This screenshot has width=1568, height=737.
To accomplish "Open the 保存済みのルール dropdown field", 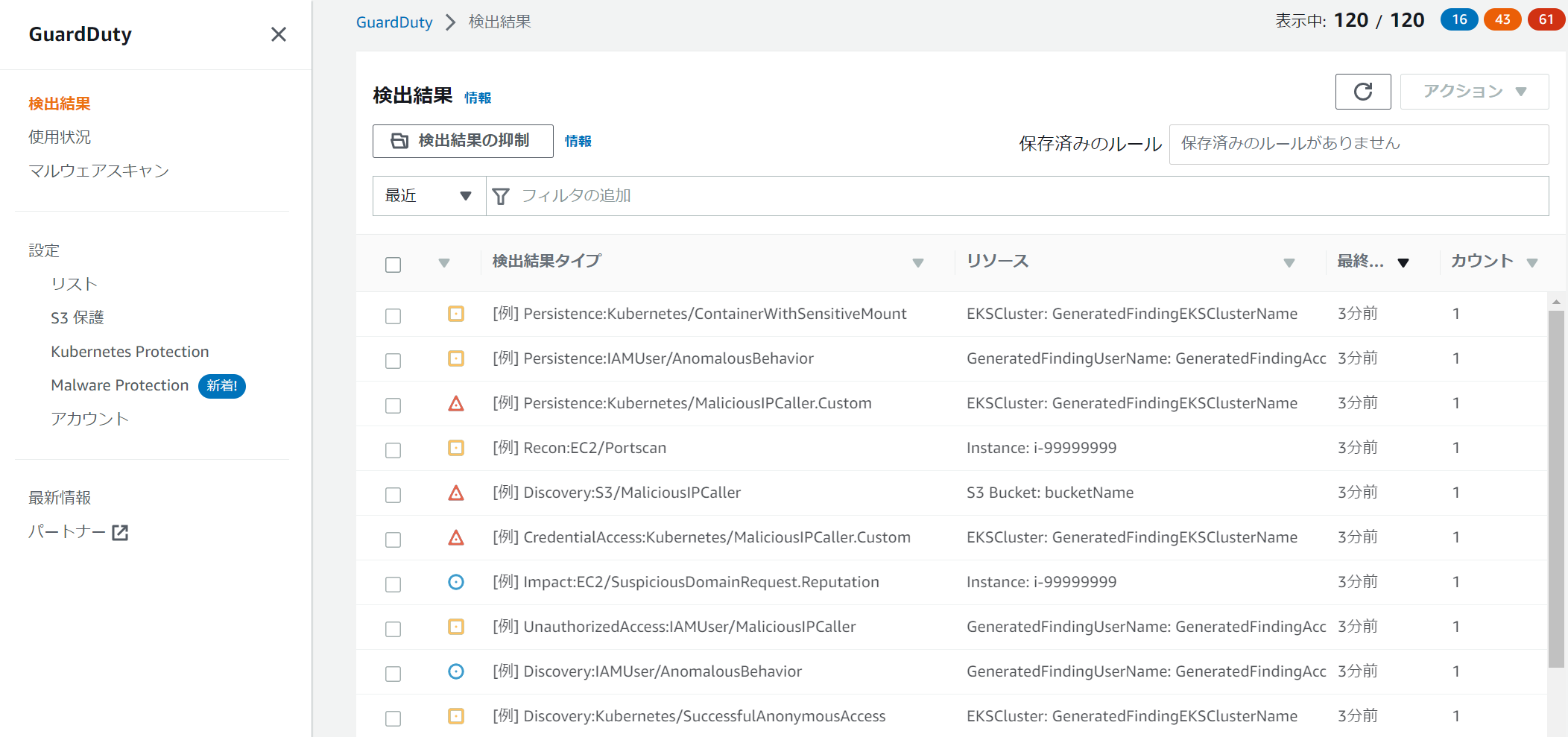I will click(1358, 144).
